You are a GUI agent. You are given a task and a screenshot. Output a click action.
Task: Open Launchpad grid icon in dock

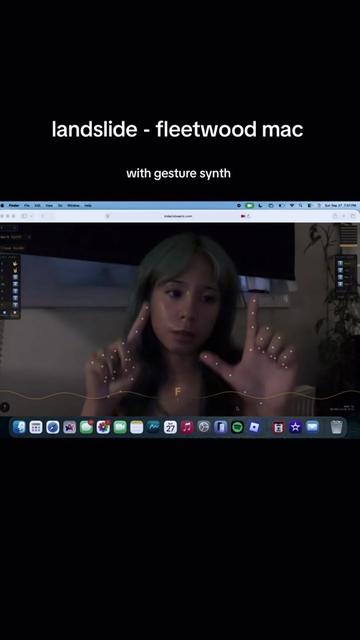(x=36, y=427)
